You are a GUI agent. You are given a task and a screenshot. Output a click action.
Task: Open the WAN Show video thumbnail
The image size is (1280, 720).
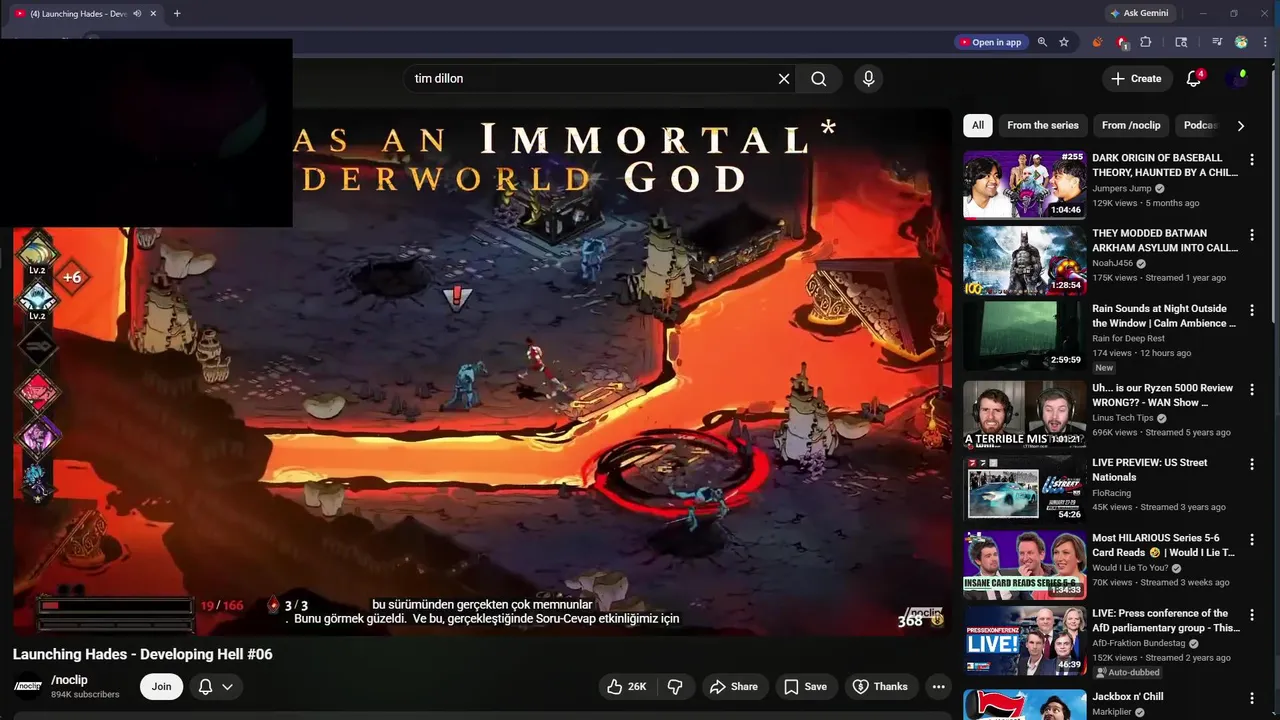1024,414
